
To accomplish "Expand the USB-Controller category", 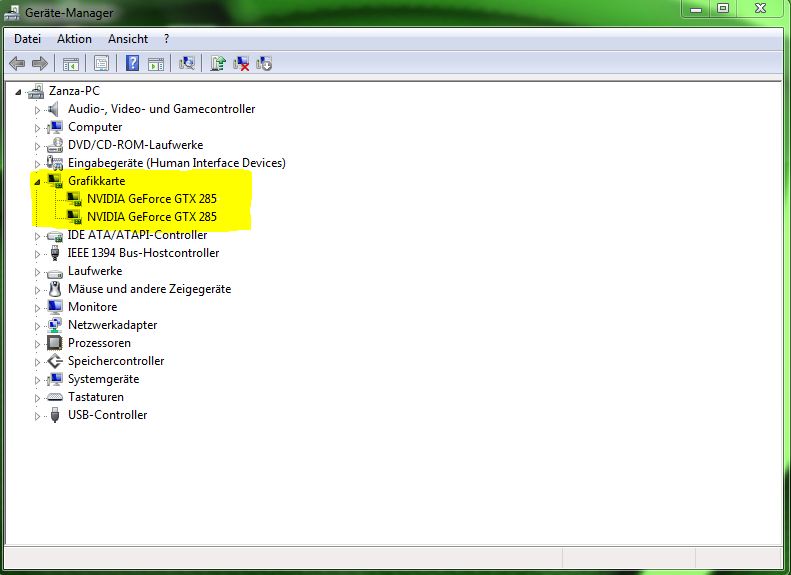I will coord(37,416).
